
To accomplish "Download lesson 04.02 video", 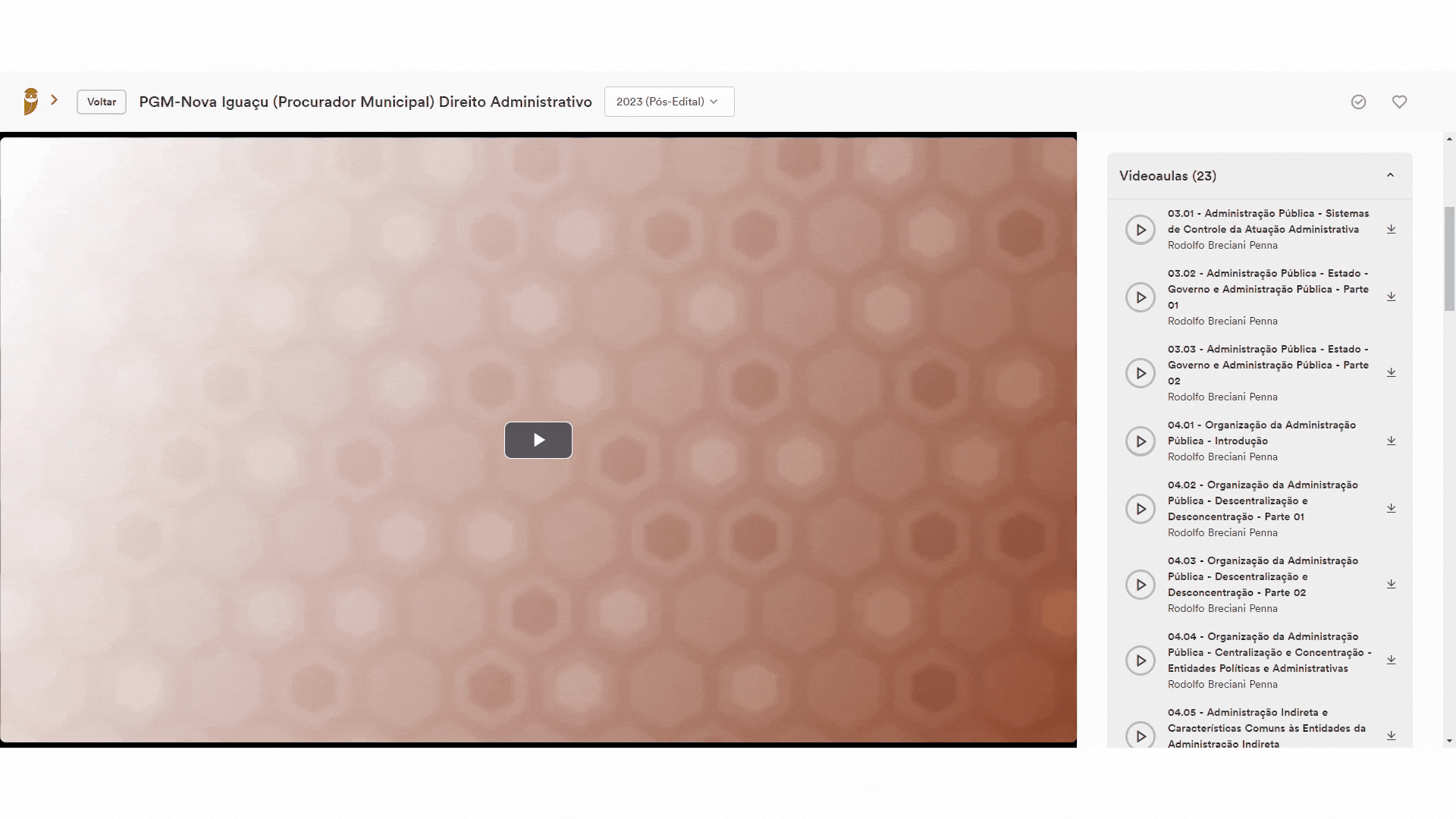I will point(1392,508).
